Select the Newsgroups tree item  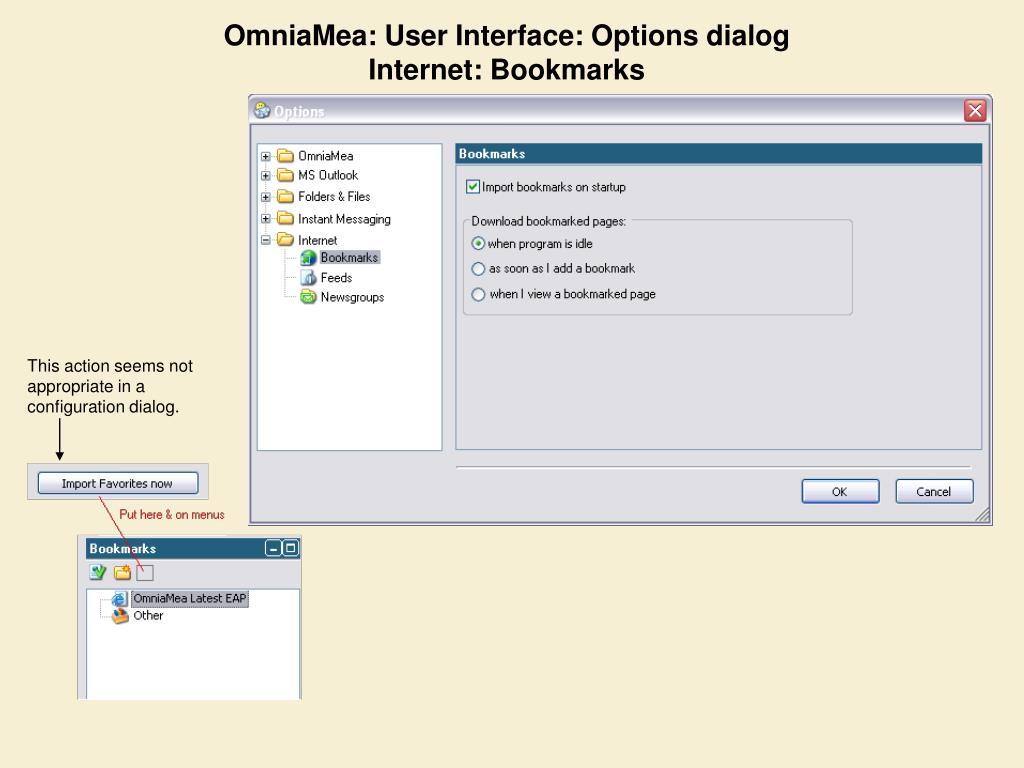click(x=352, y=297)
